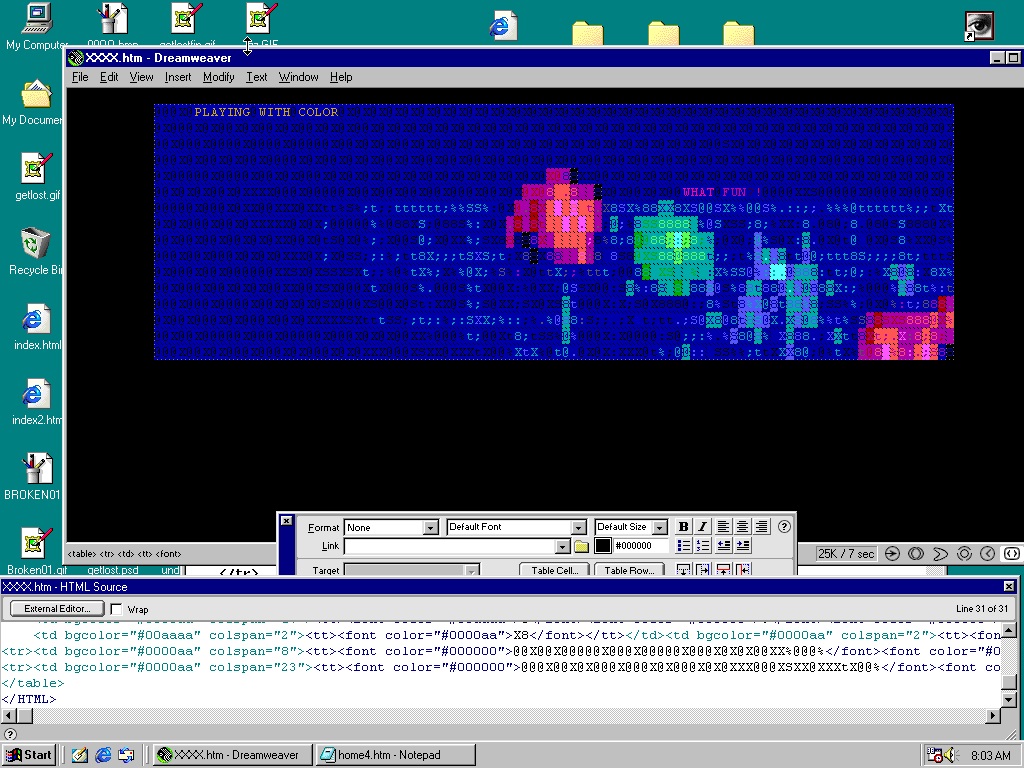The width and height of the screenshot is (1024, 768).
Task: Open the File menu
Action: pyautogui.click(x=80, y=77)
